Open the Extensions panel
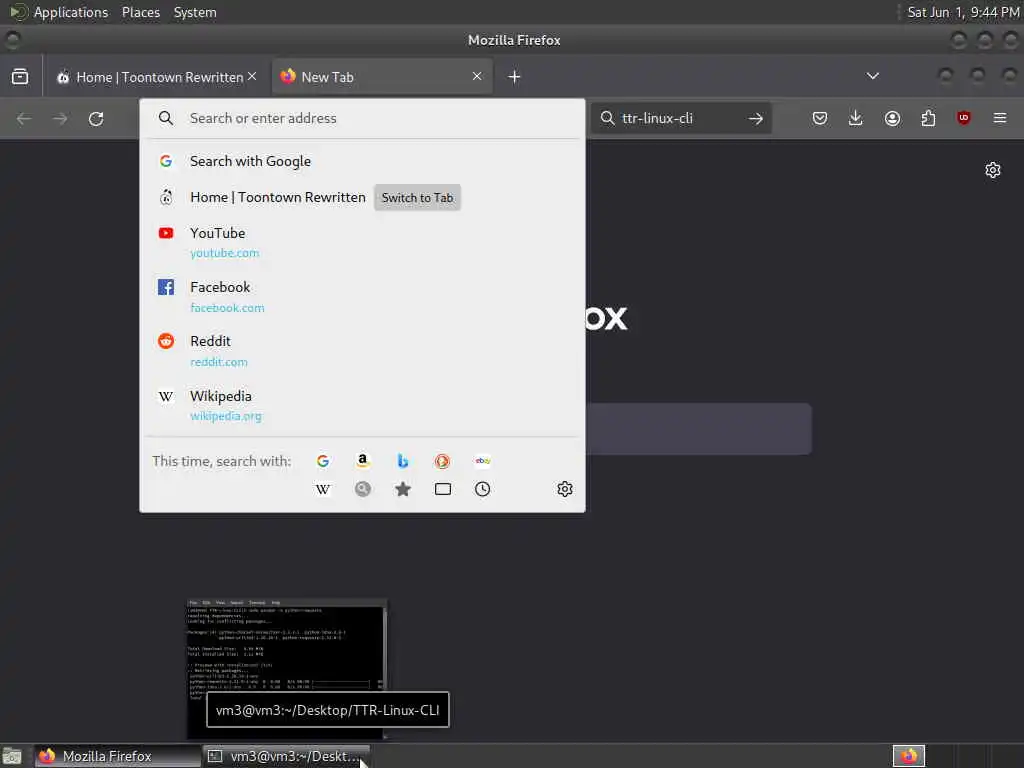The width and height of the screenshot is (1024, 768). pyautogui.click(x=928, y=118)
